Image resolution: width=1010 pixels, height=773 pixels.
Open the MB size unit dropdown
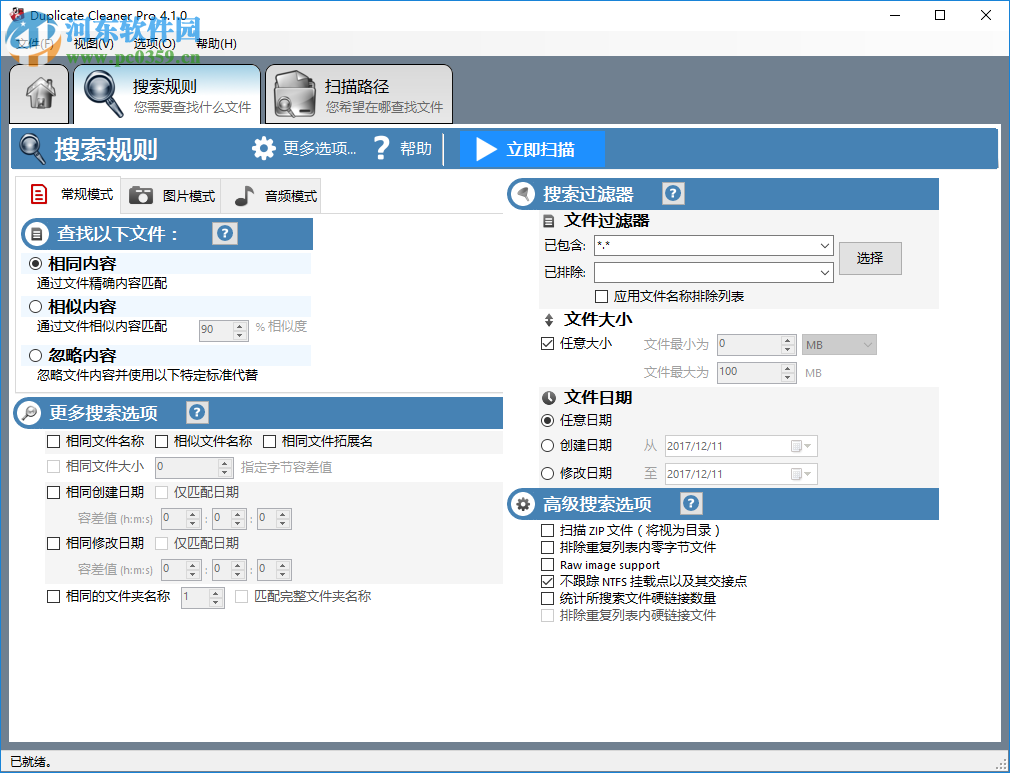(x=866, y=344)
